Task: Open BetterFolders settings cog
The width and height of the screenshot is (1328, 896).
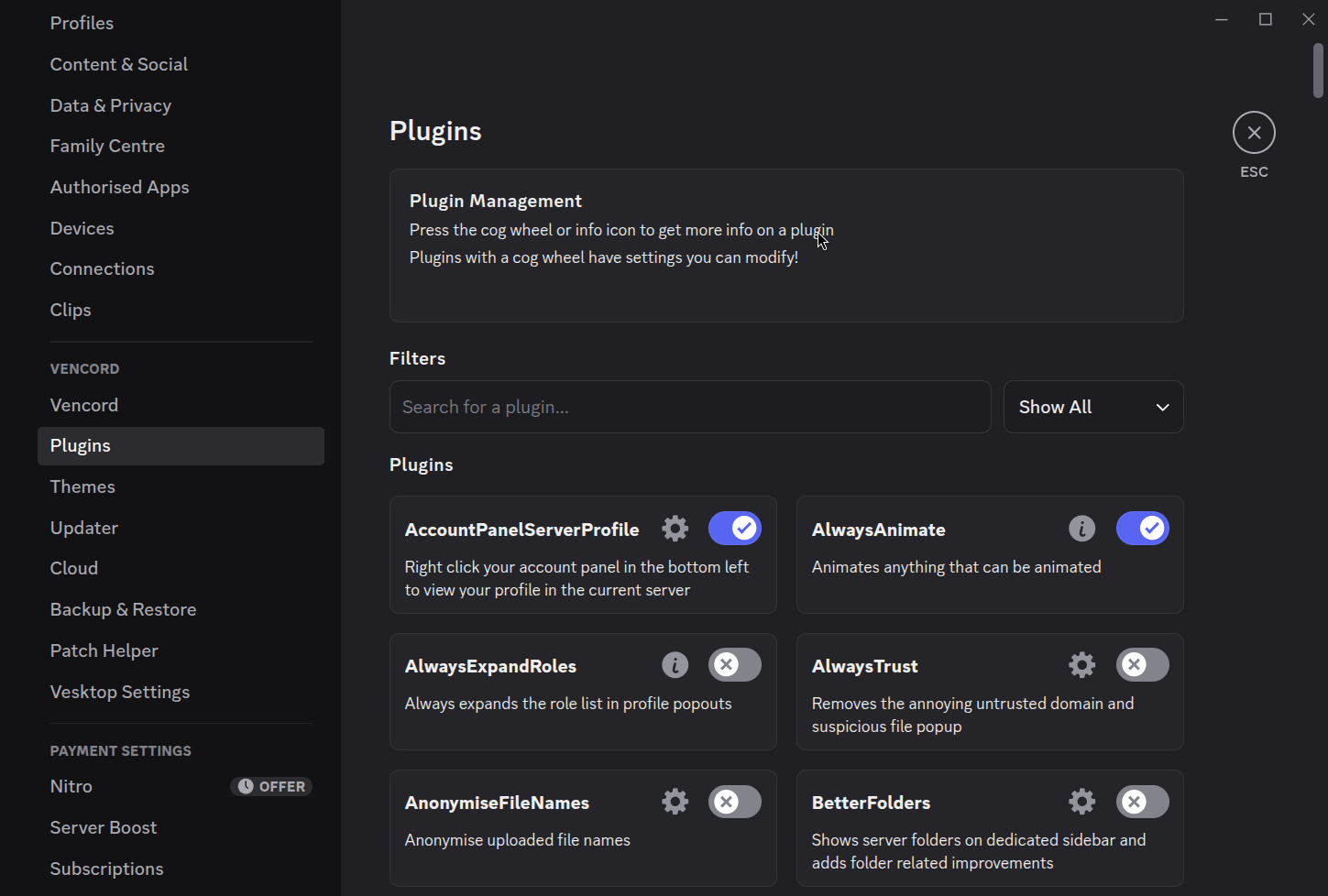Action: point(1082,802)
